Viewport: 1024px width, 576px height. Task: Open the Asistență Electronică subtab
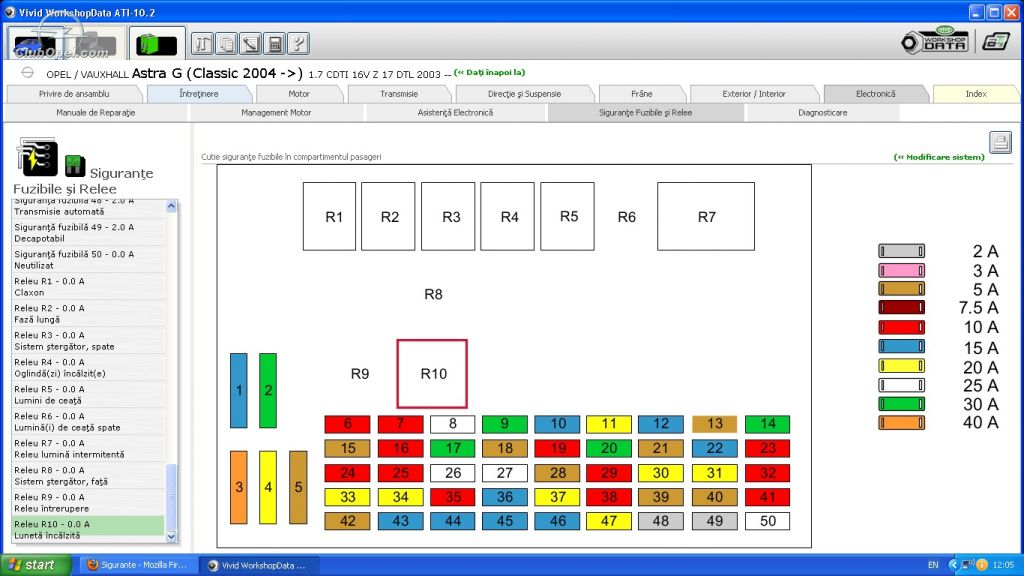pos(455,113)
